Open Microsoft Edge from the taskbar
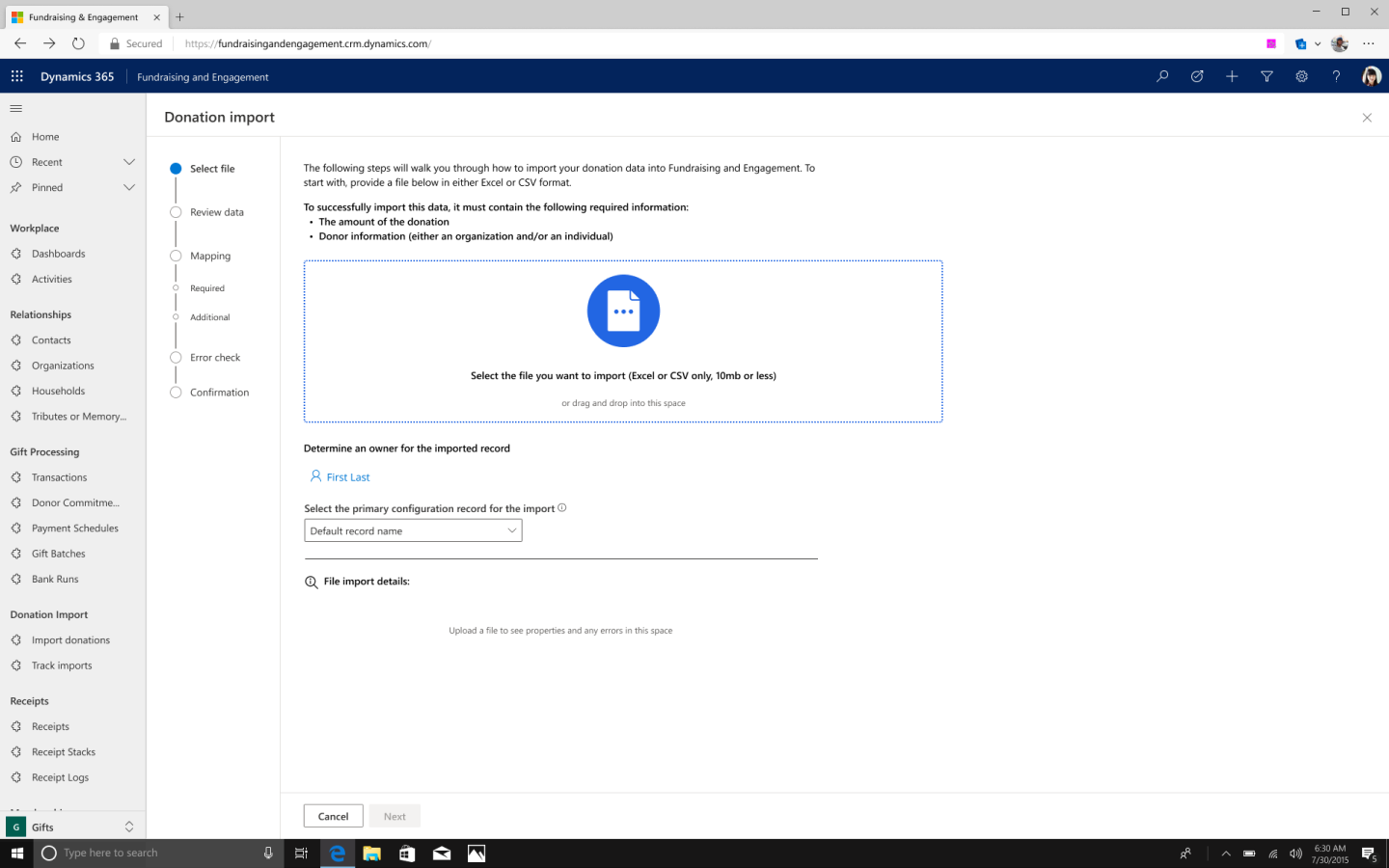Viewport: 1389px width, 868px height. [337, 854]
